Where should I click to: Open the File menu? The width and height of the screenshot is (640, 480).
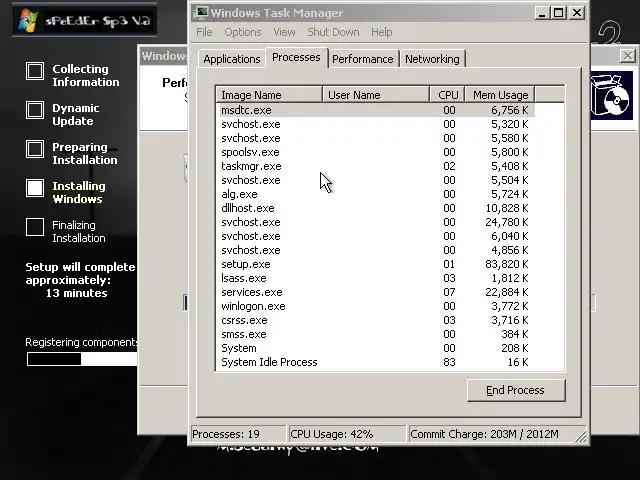tap(204, 32)
